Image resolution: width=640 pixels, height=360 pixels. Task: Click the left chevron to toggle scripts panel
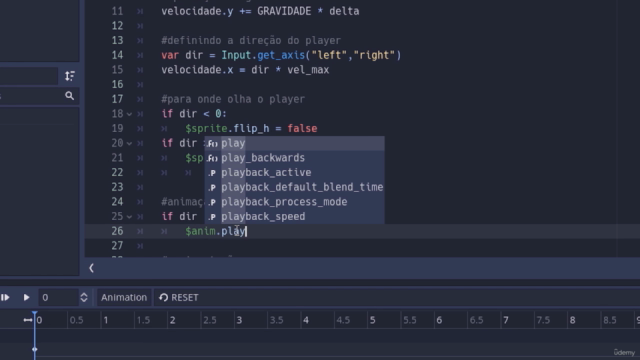click(91, 268)
